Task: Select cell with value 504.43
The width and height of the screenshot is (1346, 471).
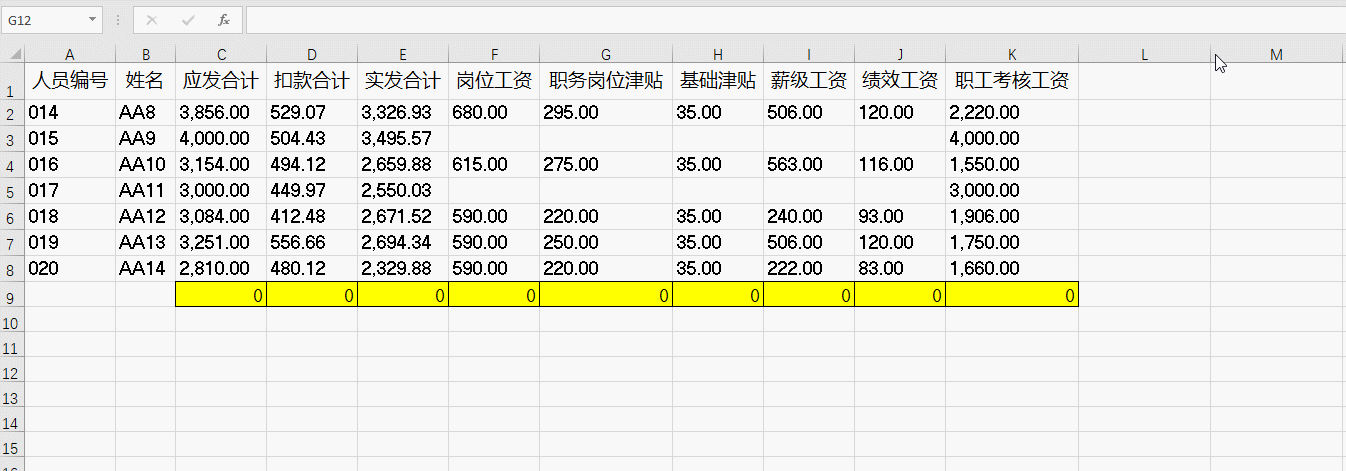Action: (312, 139)
